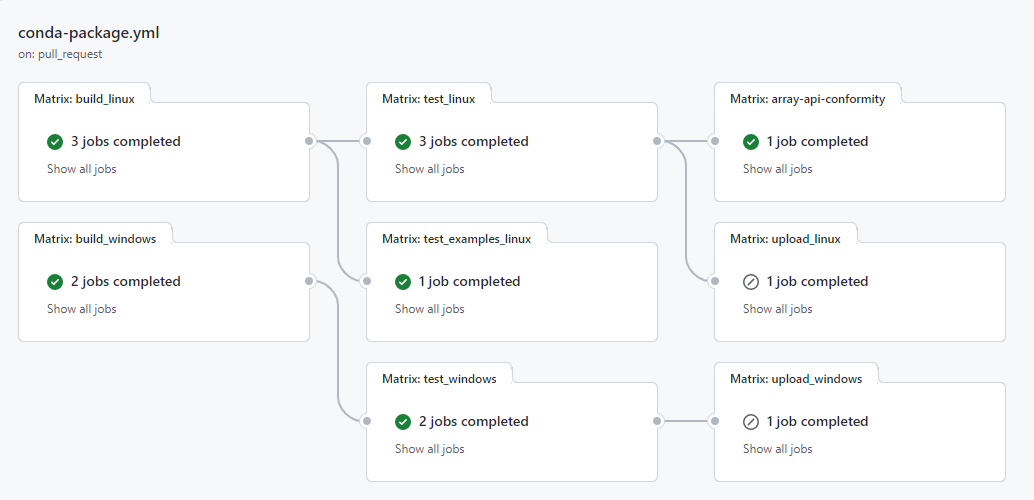
Task: Click 2 jobs completed text in test_windows
Action: [473, 422]
